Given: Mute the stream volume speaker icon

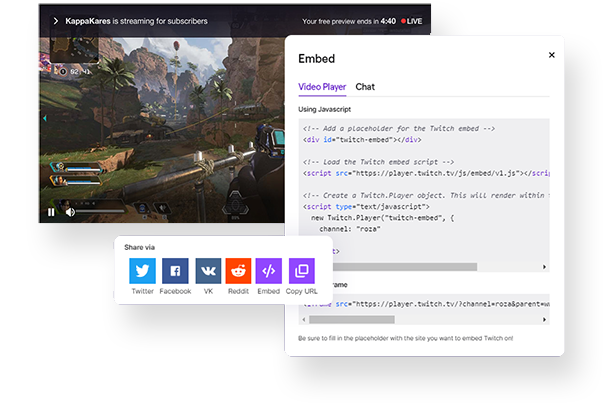Looking at the screenshot, I should [x=70, y=212].
